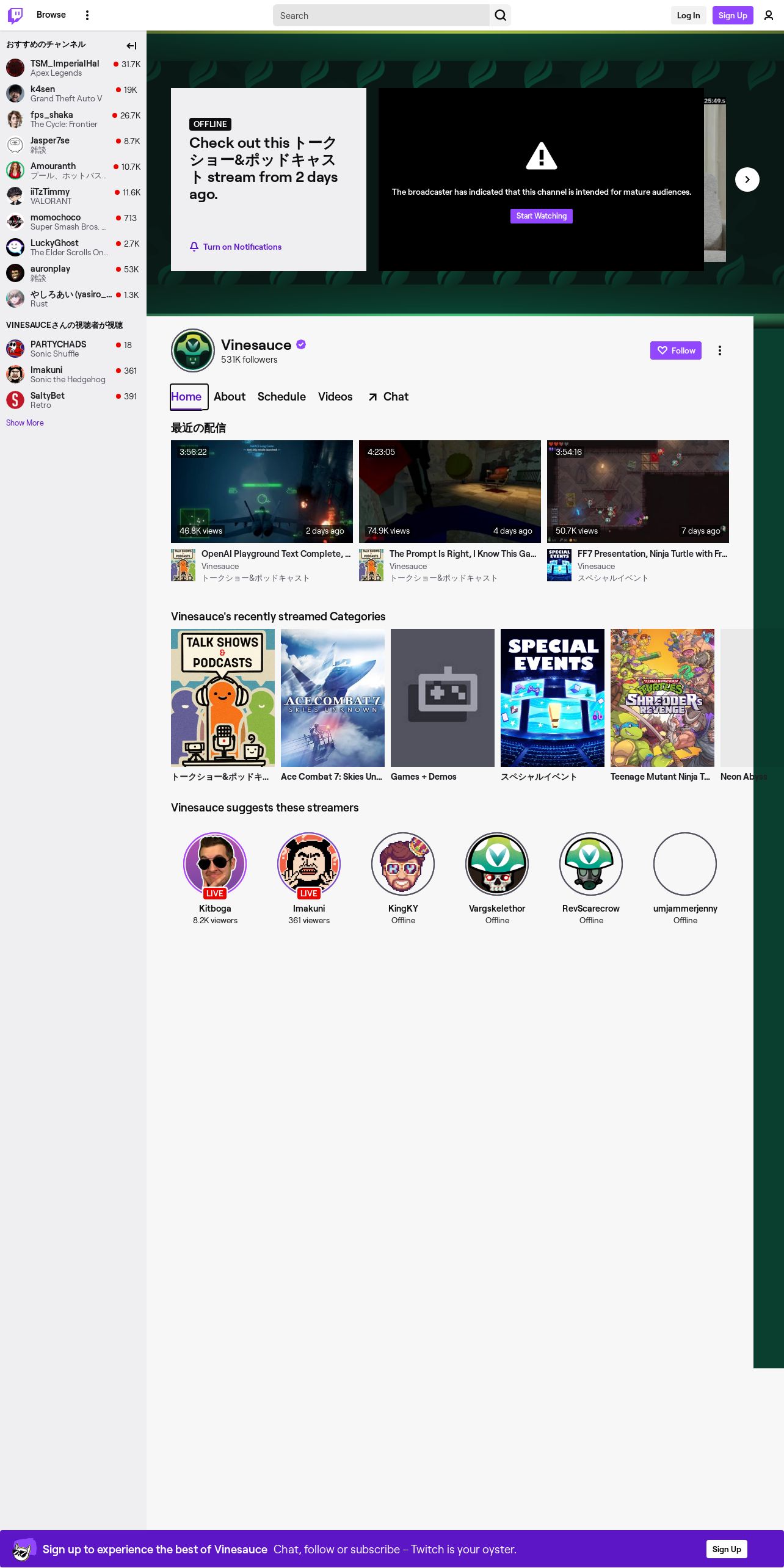
Task: Switch to the About tab
Action: pos(230,397)
